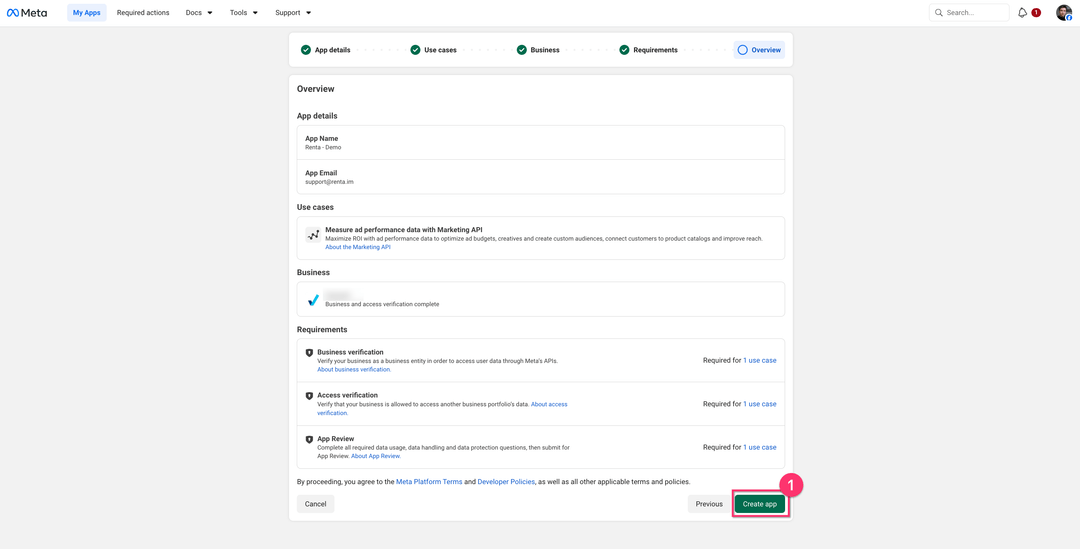Go to My Apps
This screenshot has height=549, width=1080.
click(x=87, y=12)
